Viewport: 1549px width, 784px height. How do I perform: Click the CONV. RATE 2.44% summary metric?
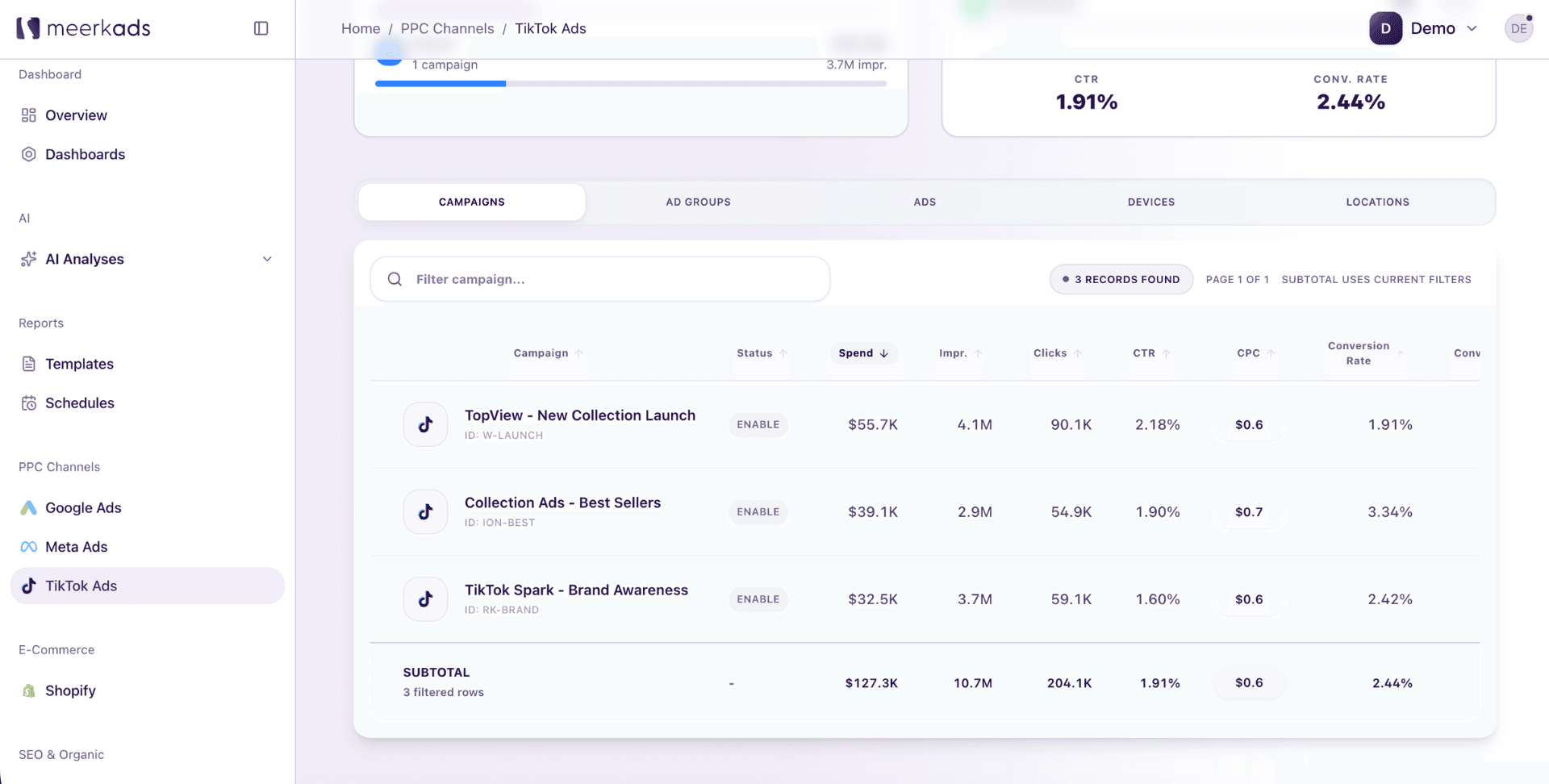pos(1351,93)
